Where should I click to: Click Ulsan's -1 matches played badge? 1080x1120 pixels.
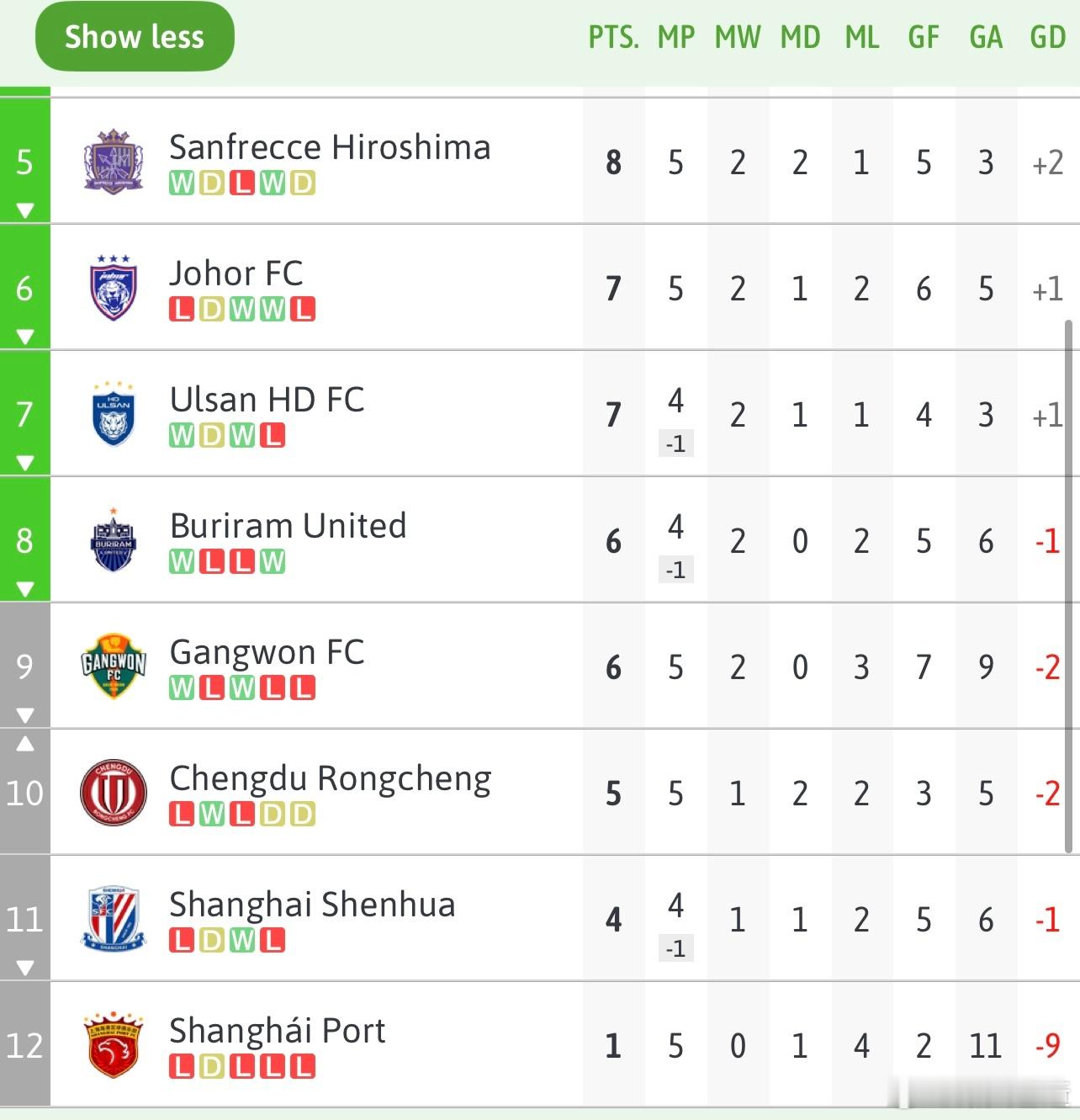pos(675,443)
